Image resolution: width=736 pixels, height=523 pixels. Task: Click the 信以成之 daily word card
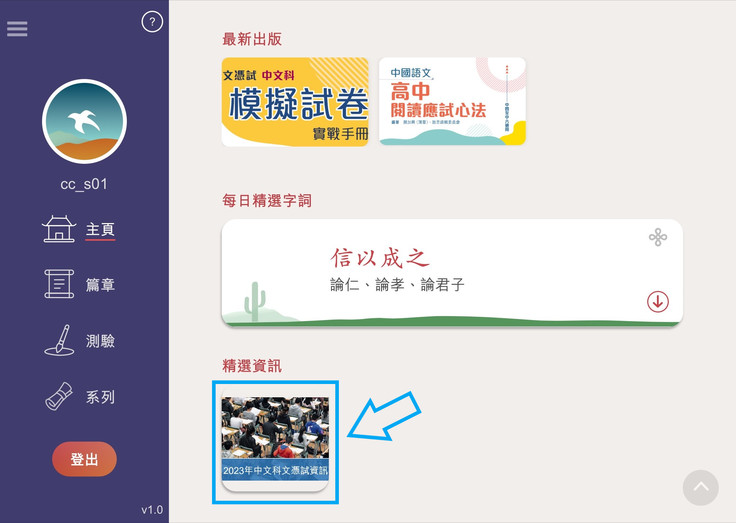click(452, 272)
